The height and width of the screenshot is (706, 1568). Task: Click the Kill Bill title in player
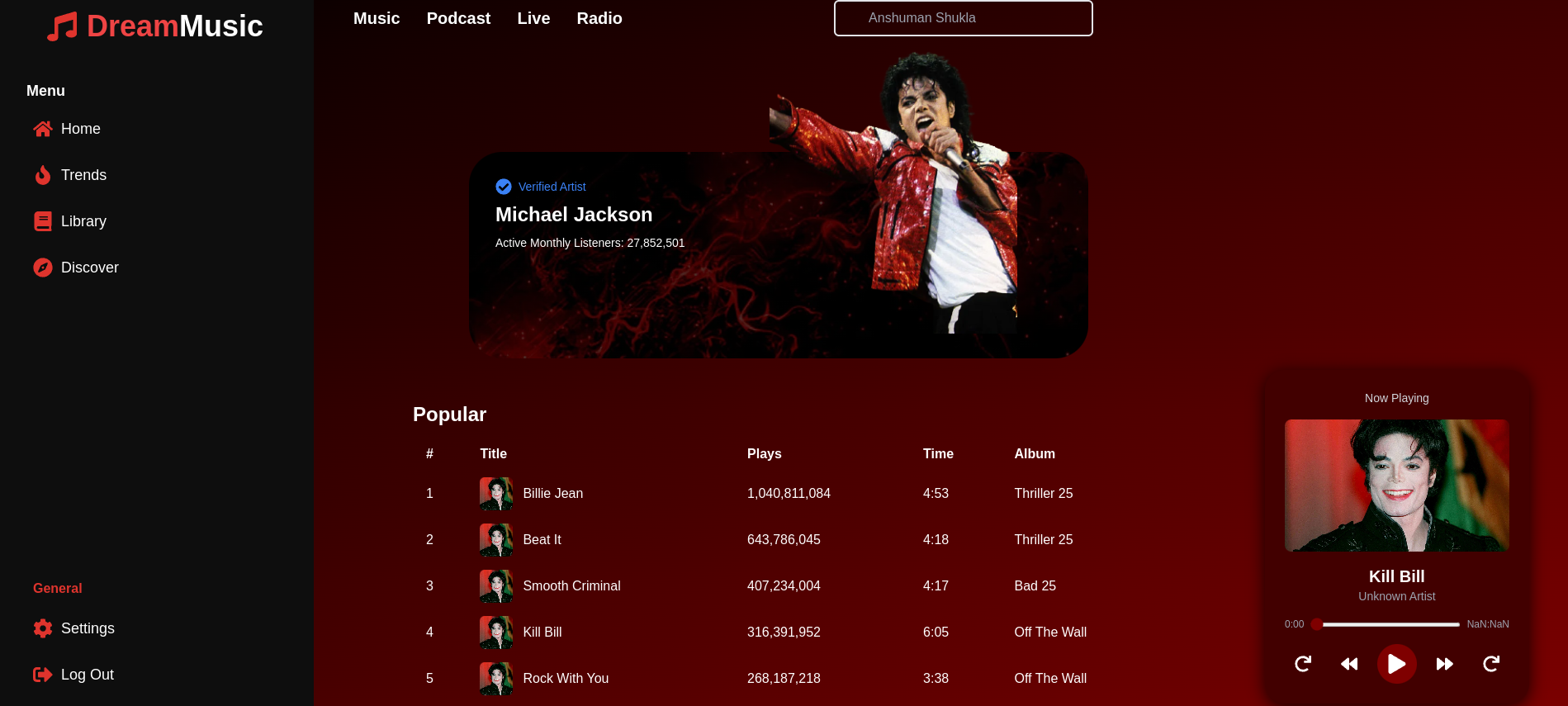pyautogui.click(x=1397, y=576)
